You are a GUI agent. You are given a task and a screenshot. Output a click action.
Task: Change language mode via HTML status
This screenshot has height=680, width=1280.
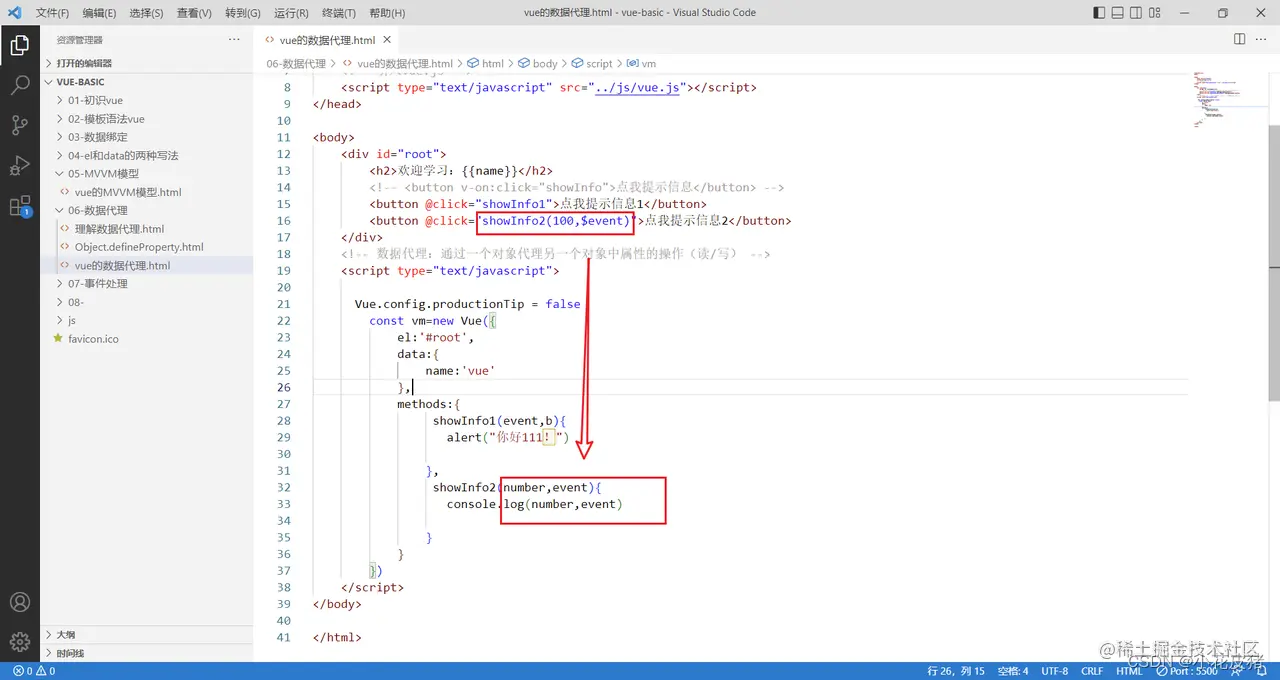coord(1129,671)
